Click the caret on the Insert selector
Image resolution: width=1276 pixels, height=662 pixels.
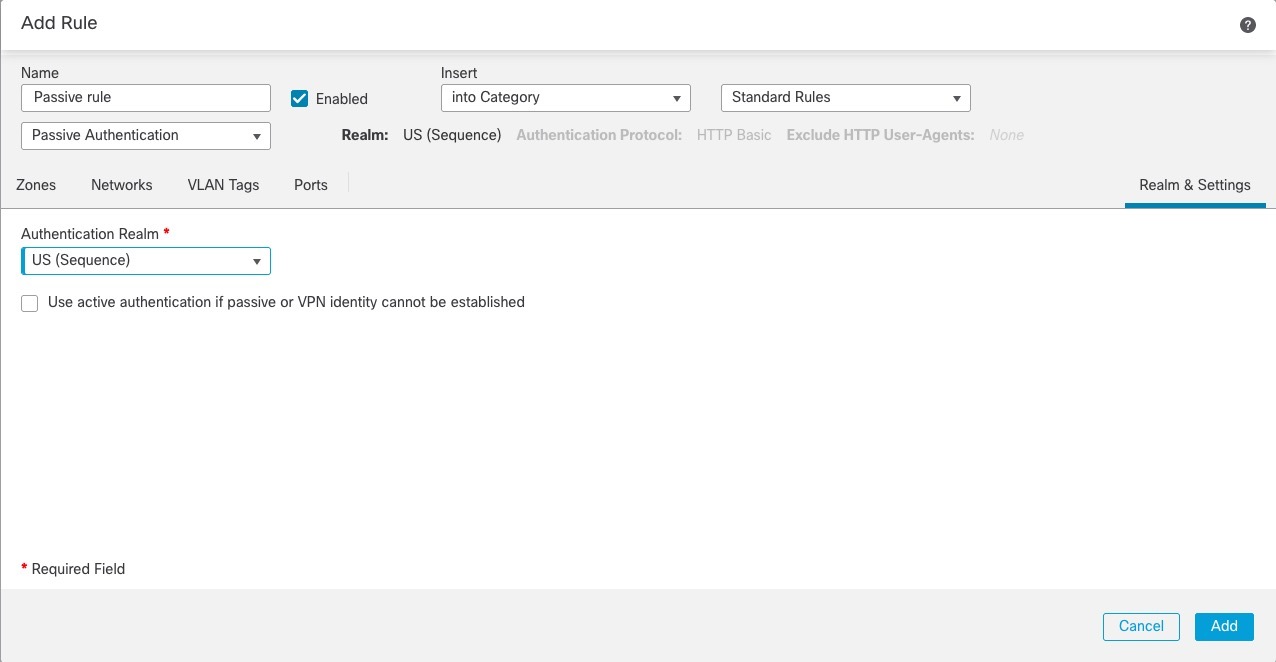pyautogui.click(x=678, y=98)
